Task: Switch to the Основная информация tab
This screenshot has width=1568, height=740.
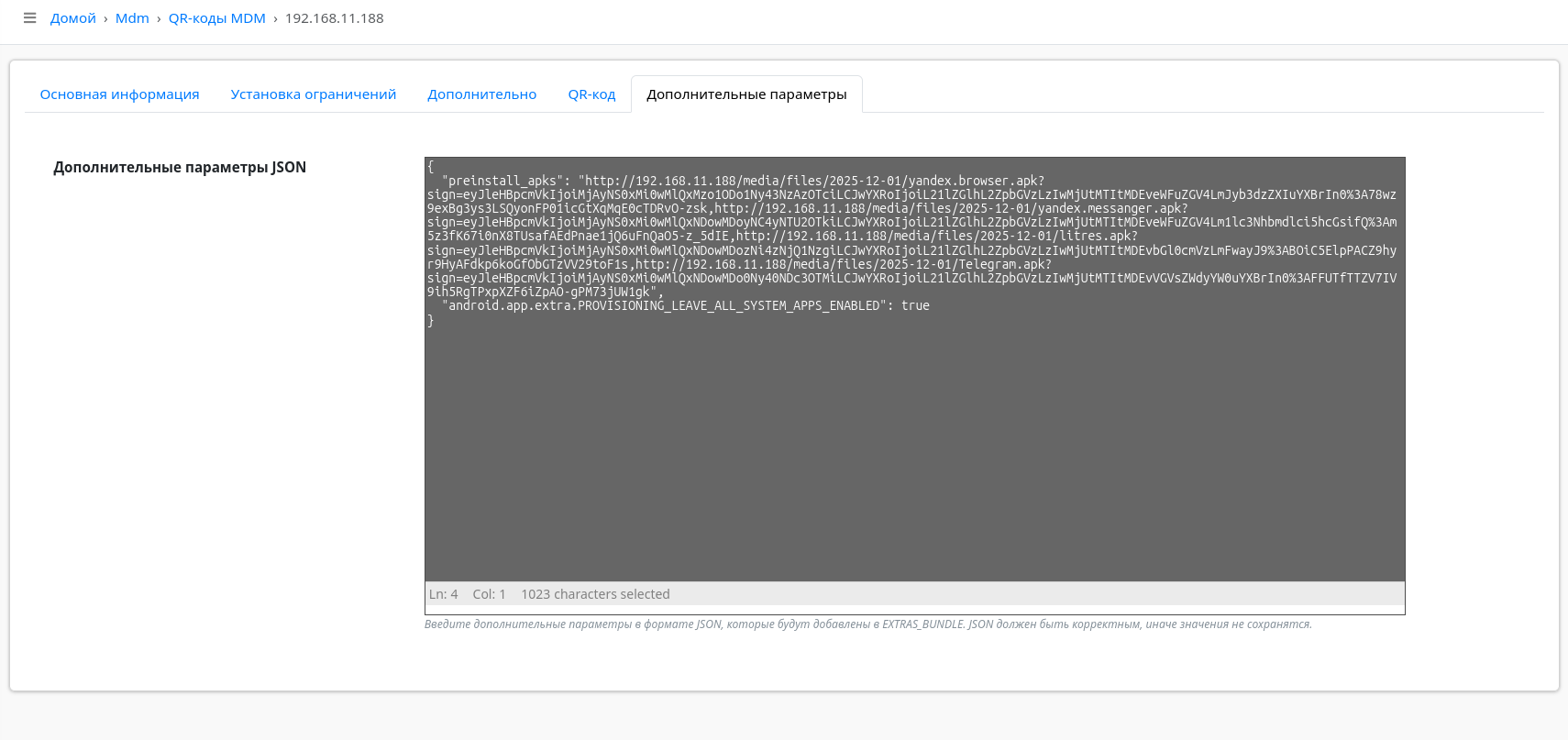Action: point(119,94)
